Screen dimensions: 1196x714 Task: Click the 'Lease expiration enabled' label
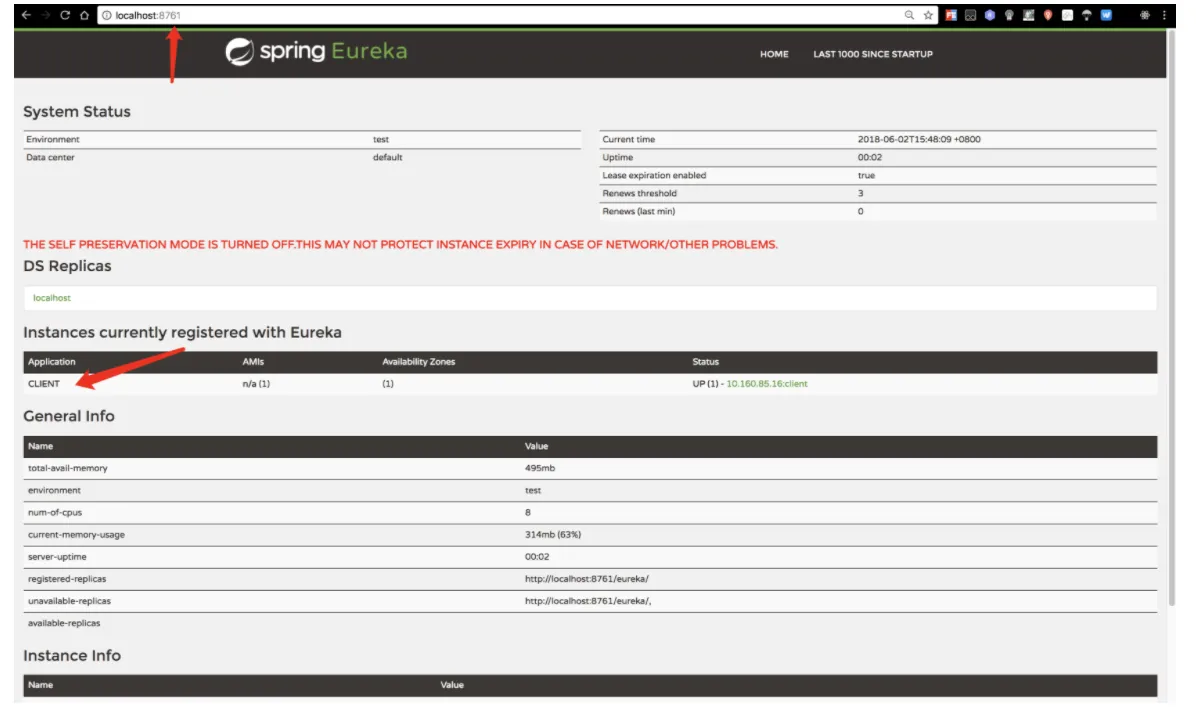click(x=654, y=175)
